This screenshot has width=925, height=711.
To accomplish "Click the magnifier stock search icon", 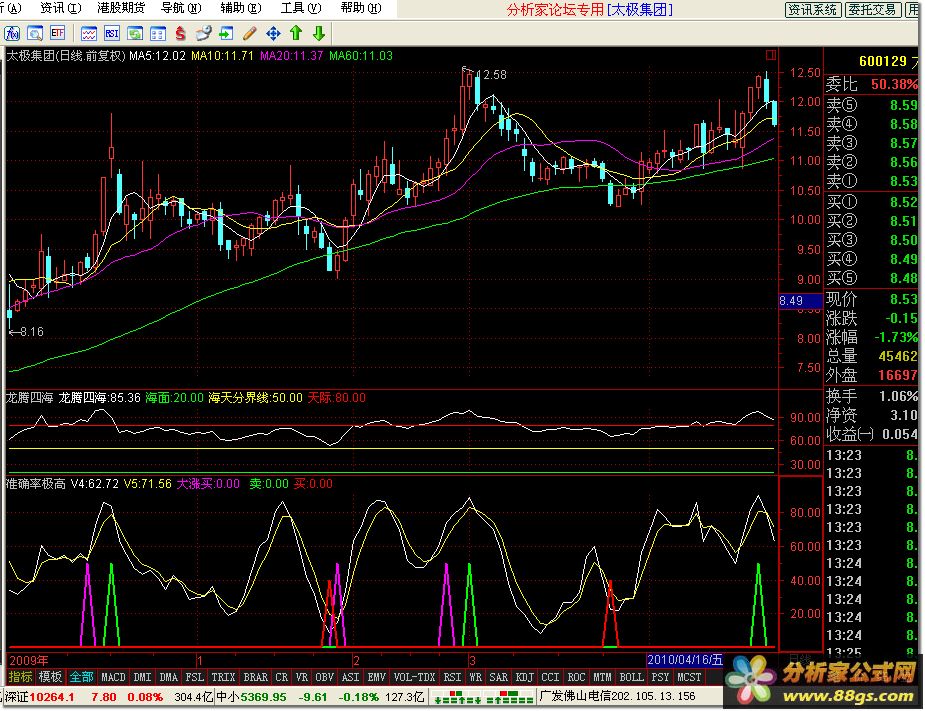I will click(35, 34).
